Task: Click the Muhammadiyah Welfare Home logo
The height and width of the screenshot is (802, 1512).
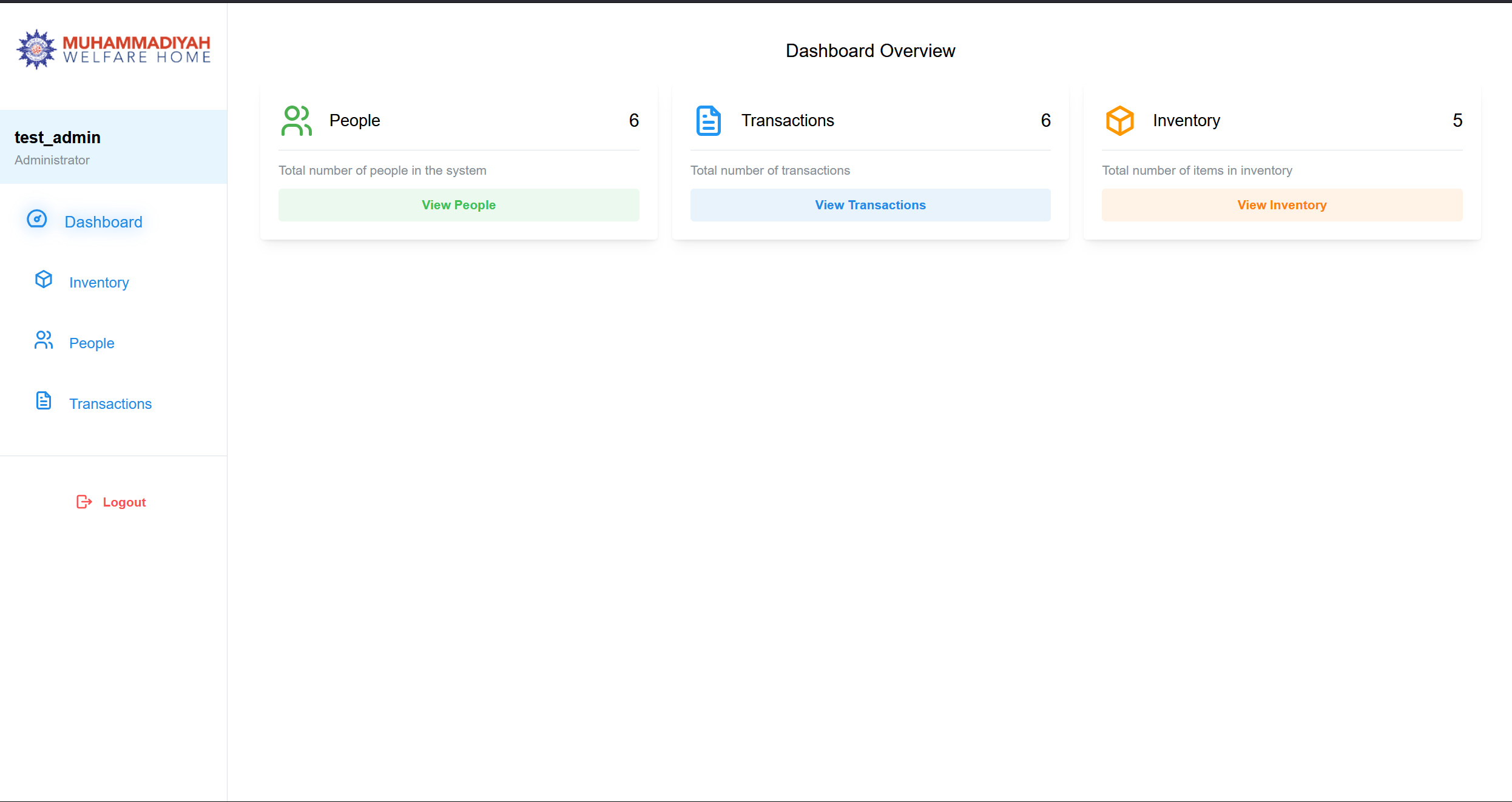Action: 113,50
